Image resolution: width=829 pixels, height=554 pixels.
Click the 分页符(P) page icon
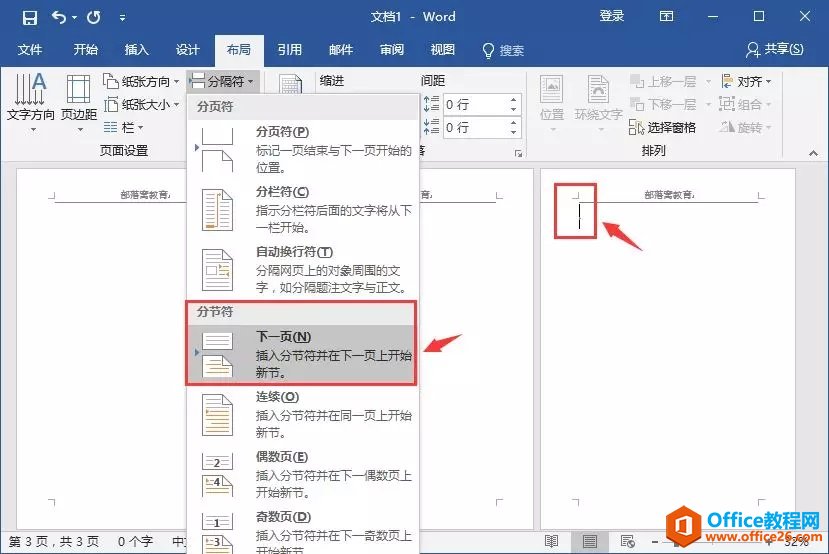coord(217,150)
